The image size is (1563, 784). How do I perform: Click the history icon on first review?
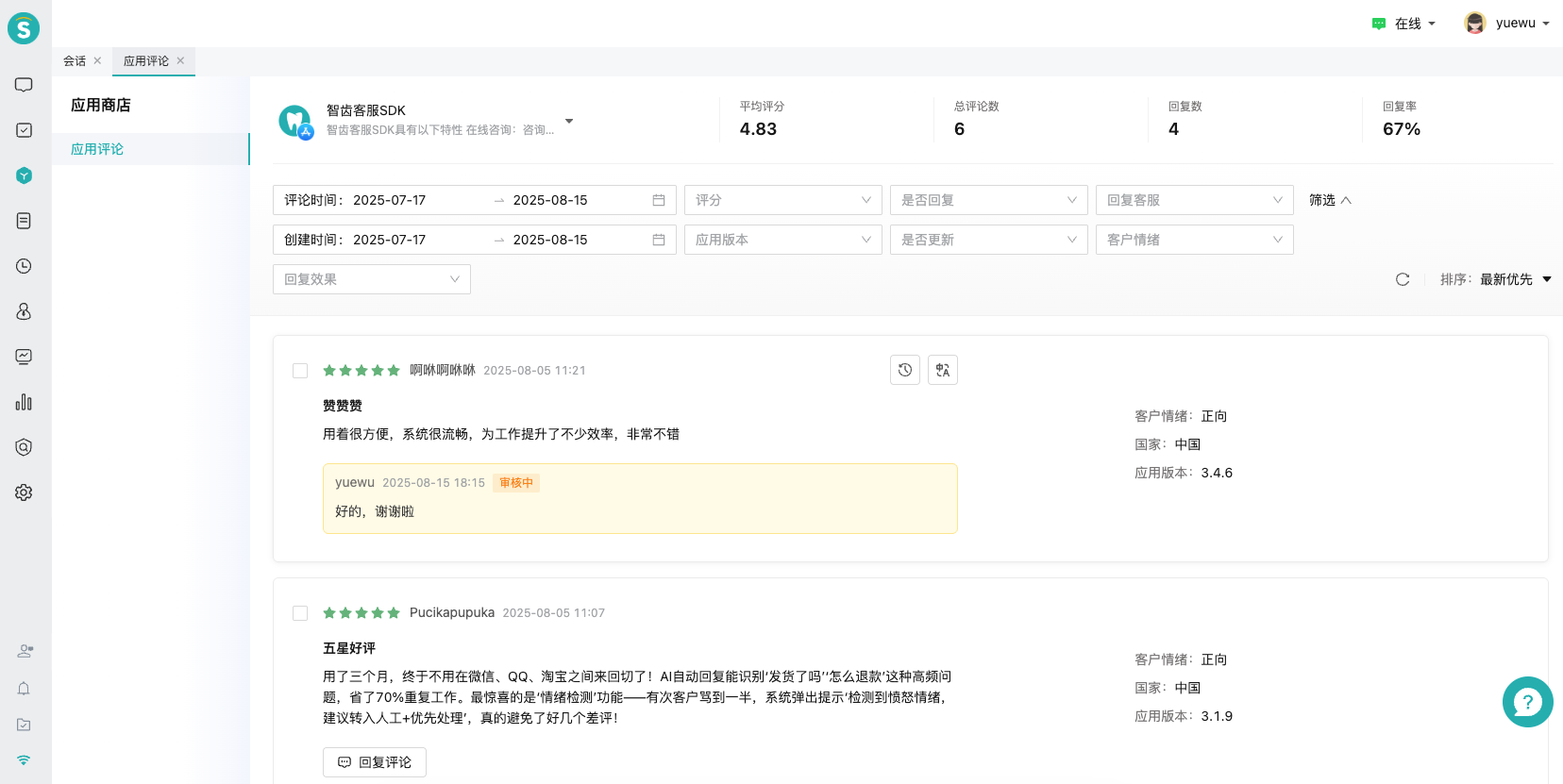[x=905, y=370]
